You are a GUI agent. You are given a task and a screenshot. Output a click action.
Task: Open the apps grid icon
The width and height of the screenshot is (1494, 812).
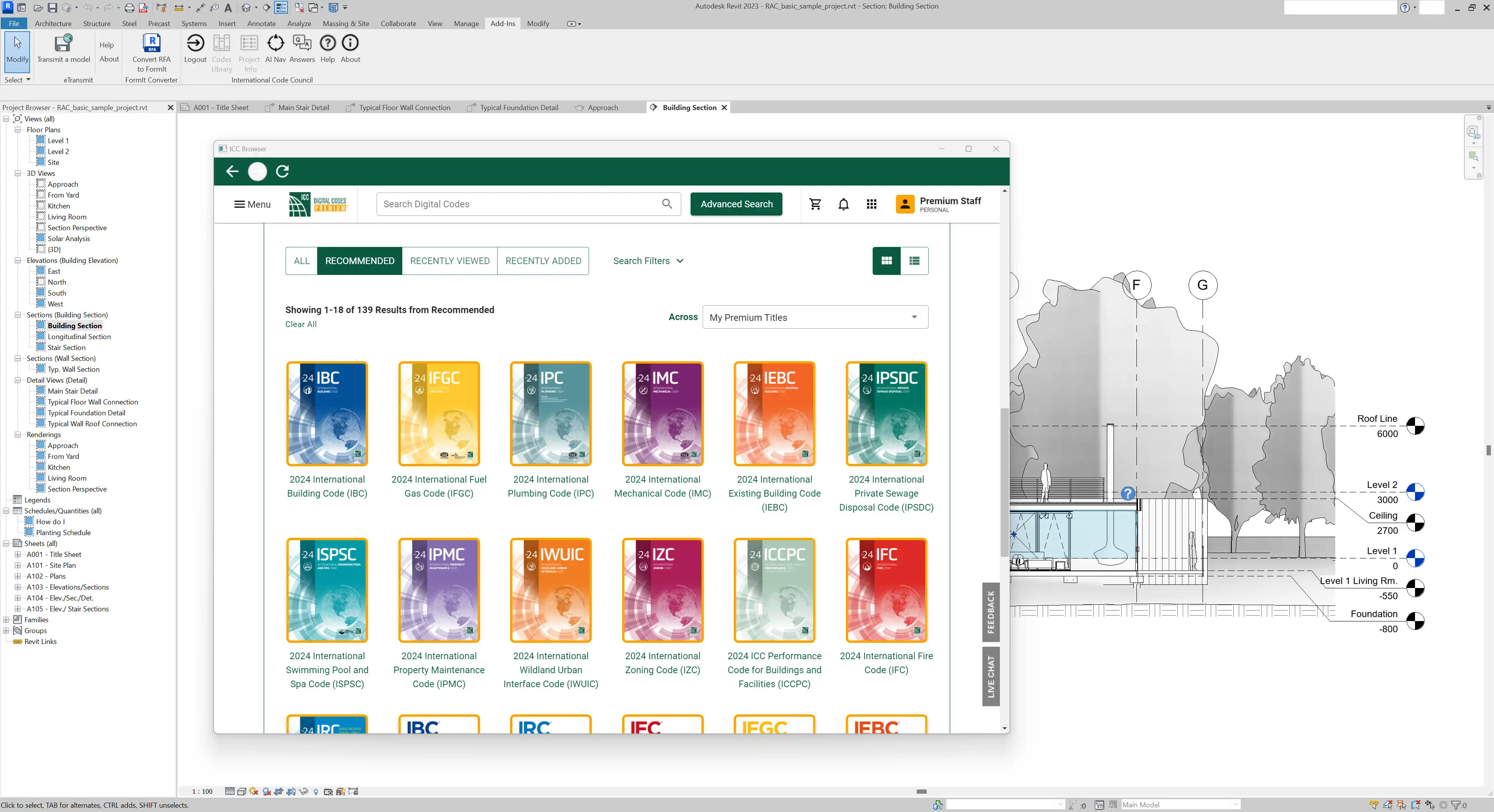871,204
